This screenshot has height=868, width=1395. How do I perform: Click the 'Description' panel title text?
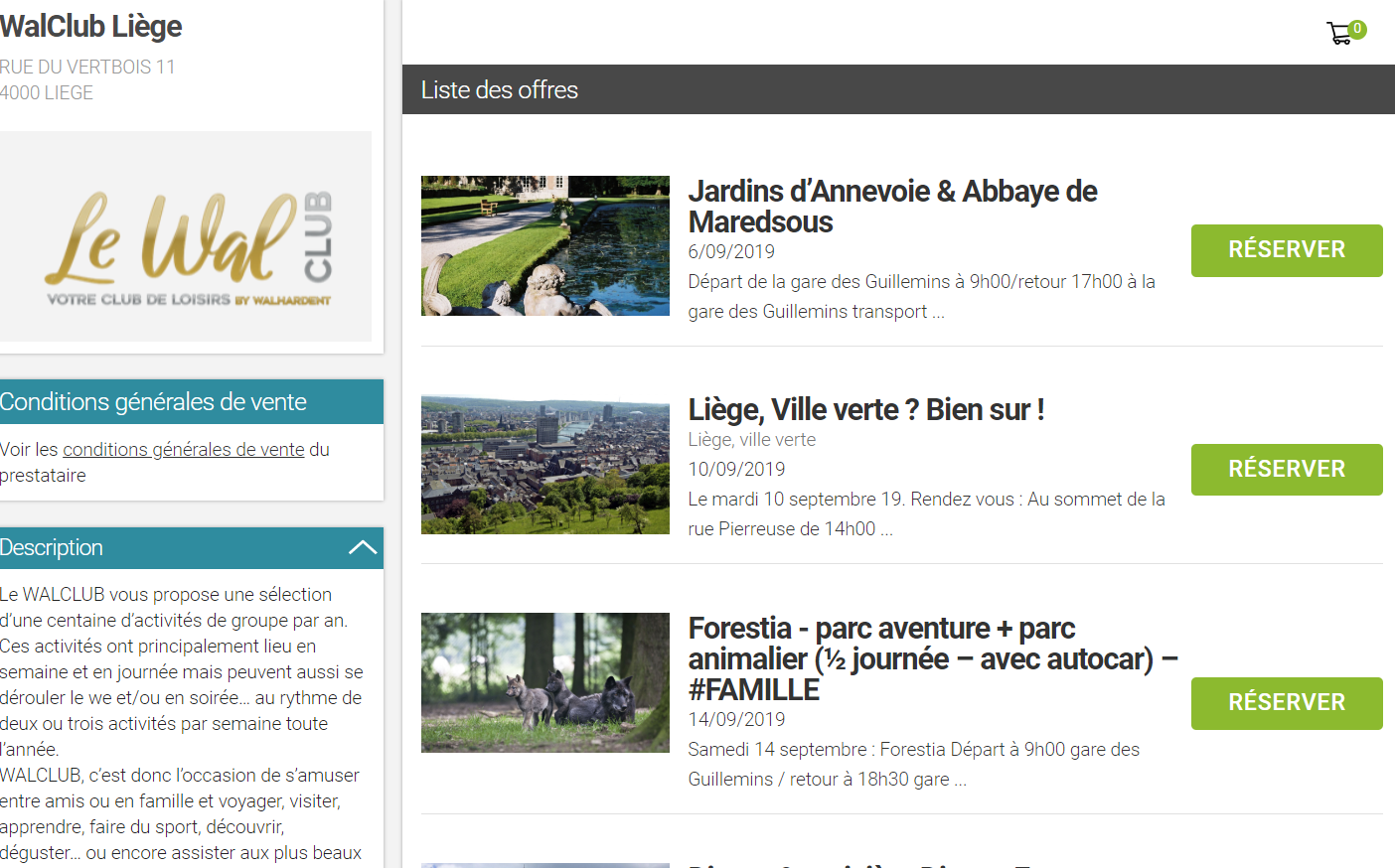52,548
